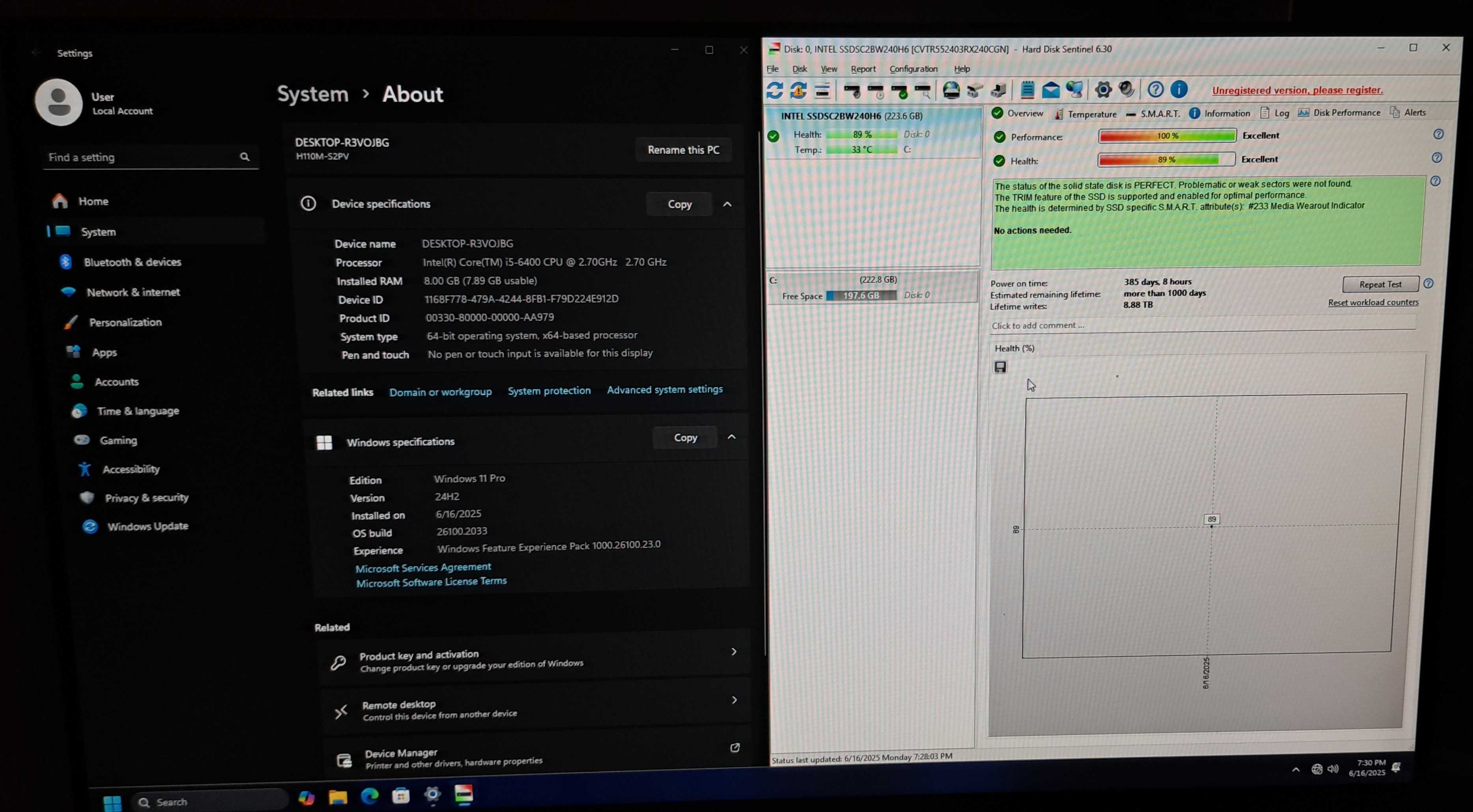This screenshot has height=812, width=1473.
Task: Click the 89 data point on health graph
Action: point(1211,526)
